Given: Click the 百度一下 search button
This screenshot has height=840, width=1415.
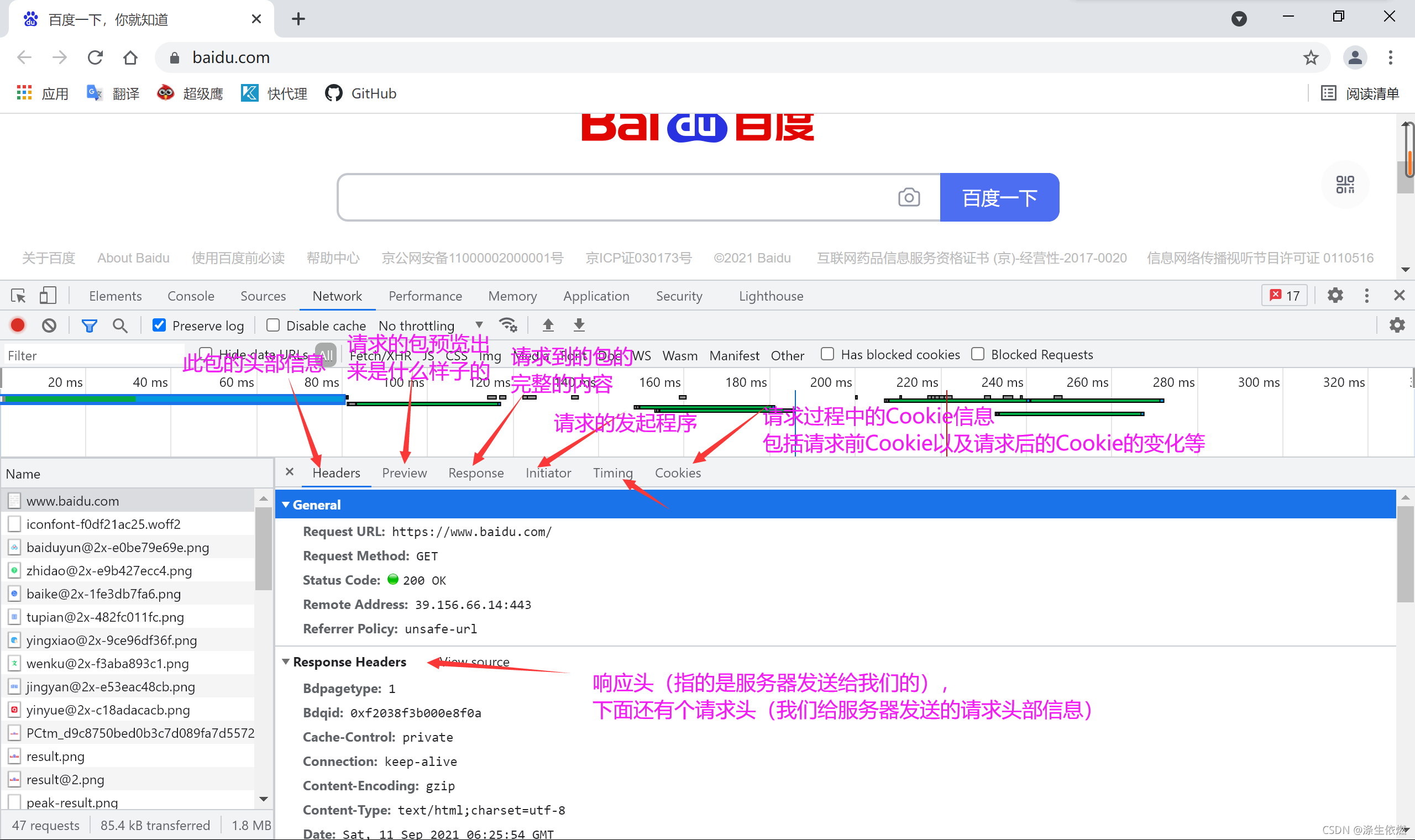Looking at the screenshot, I should tap(999, 197).
